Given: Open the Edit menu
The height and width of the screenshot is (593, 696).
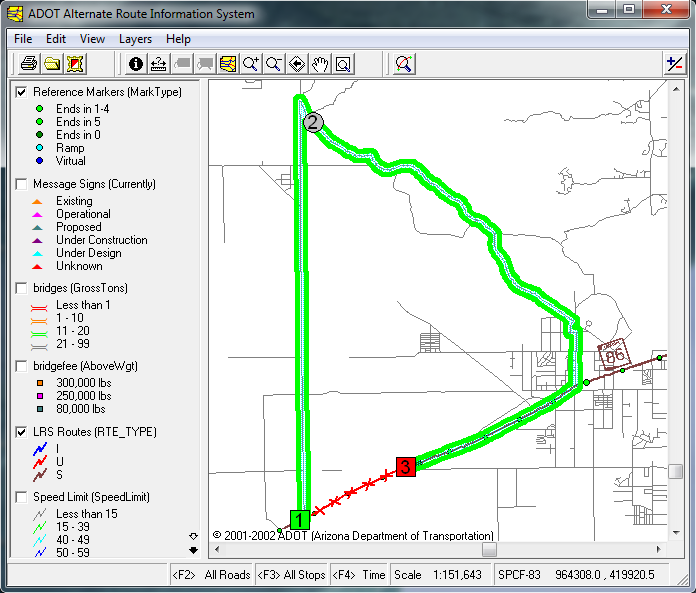Looking at the screenshot, I should coord(56,39).
